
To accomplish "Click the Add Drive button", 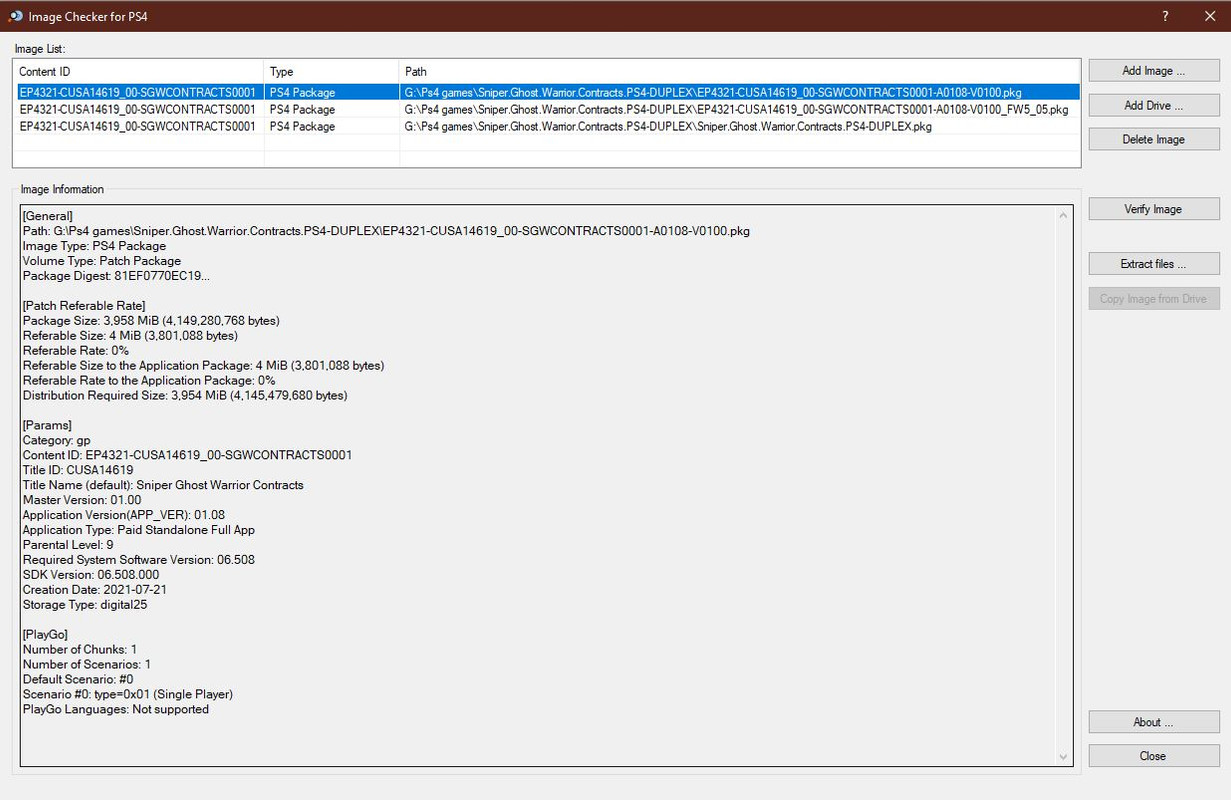I will pos(1153,105).
